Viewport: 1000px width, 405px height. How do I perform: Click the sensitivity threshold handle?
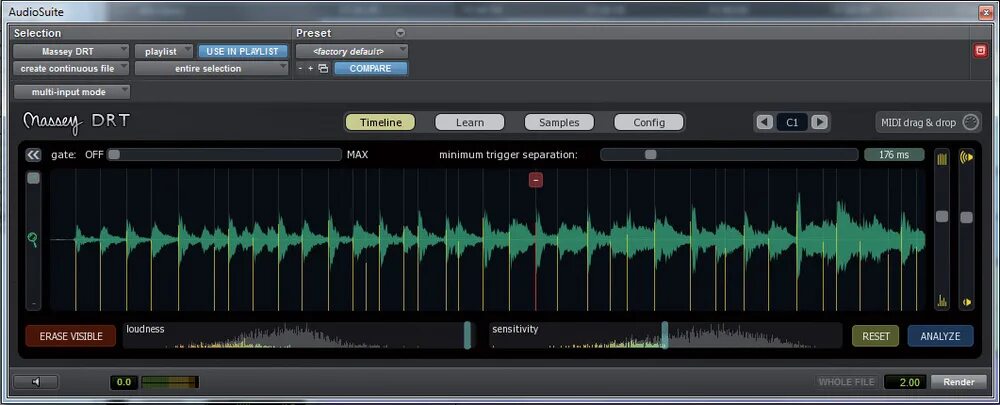coord(665,335)
